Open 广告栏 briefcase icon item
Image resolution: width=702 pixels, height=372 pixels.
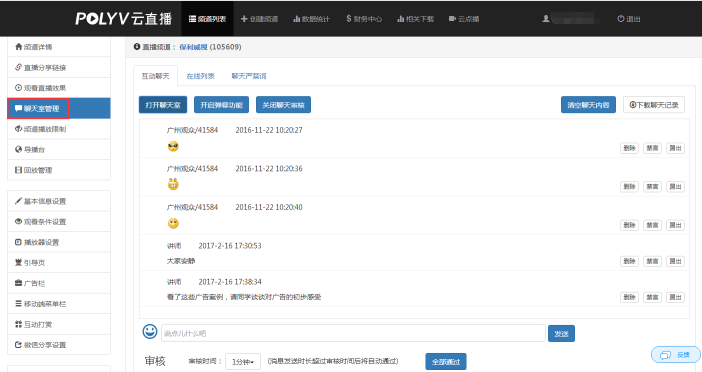59,283
